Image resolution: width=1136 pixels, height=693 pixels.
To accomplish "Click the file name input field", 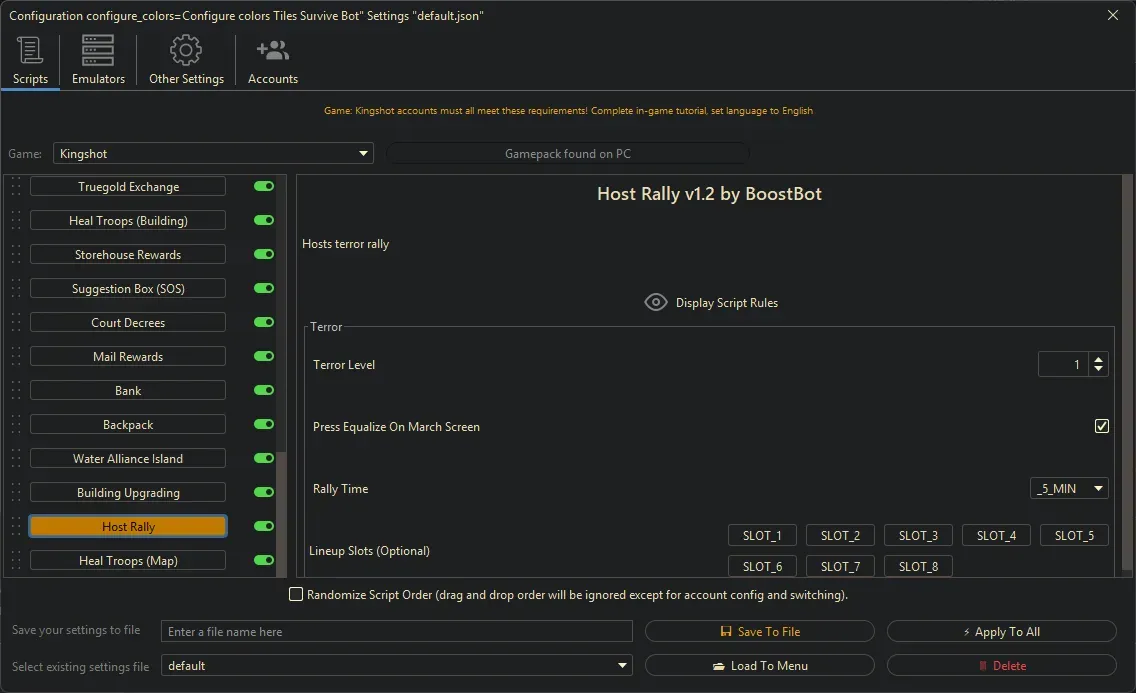I will point(397,631).
